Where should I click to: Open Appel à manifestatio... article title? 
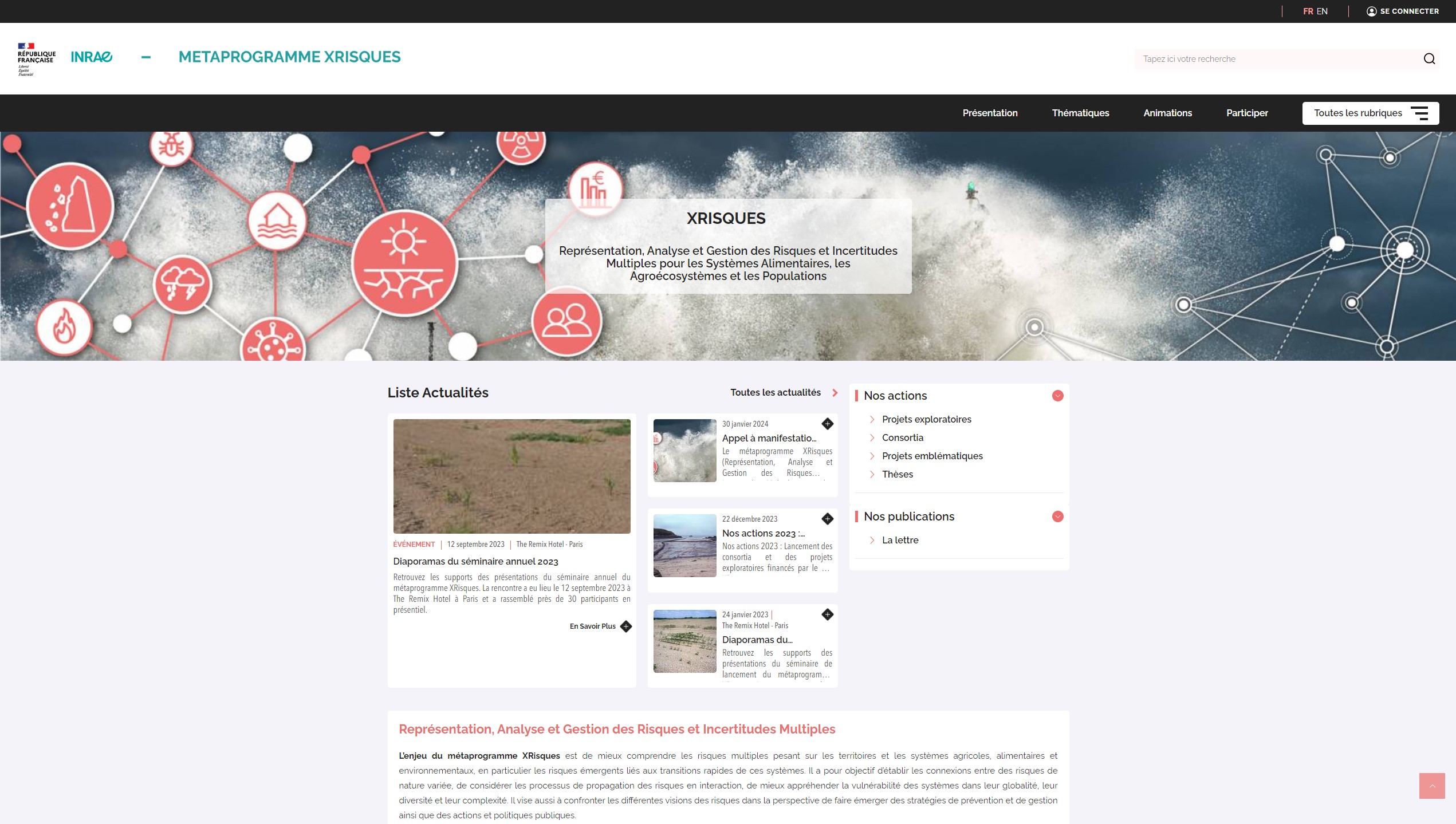point(769,438)
